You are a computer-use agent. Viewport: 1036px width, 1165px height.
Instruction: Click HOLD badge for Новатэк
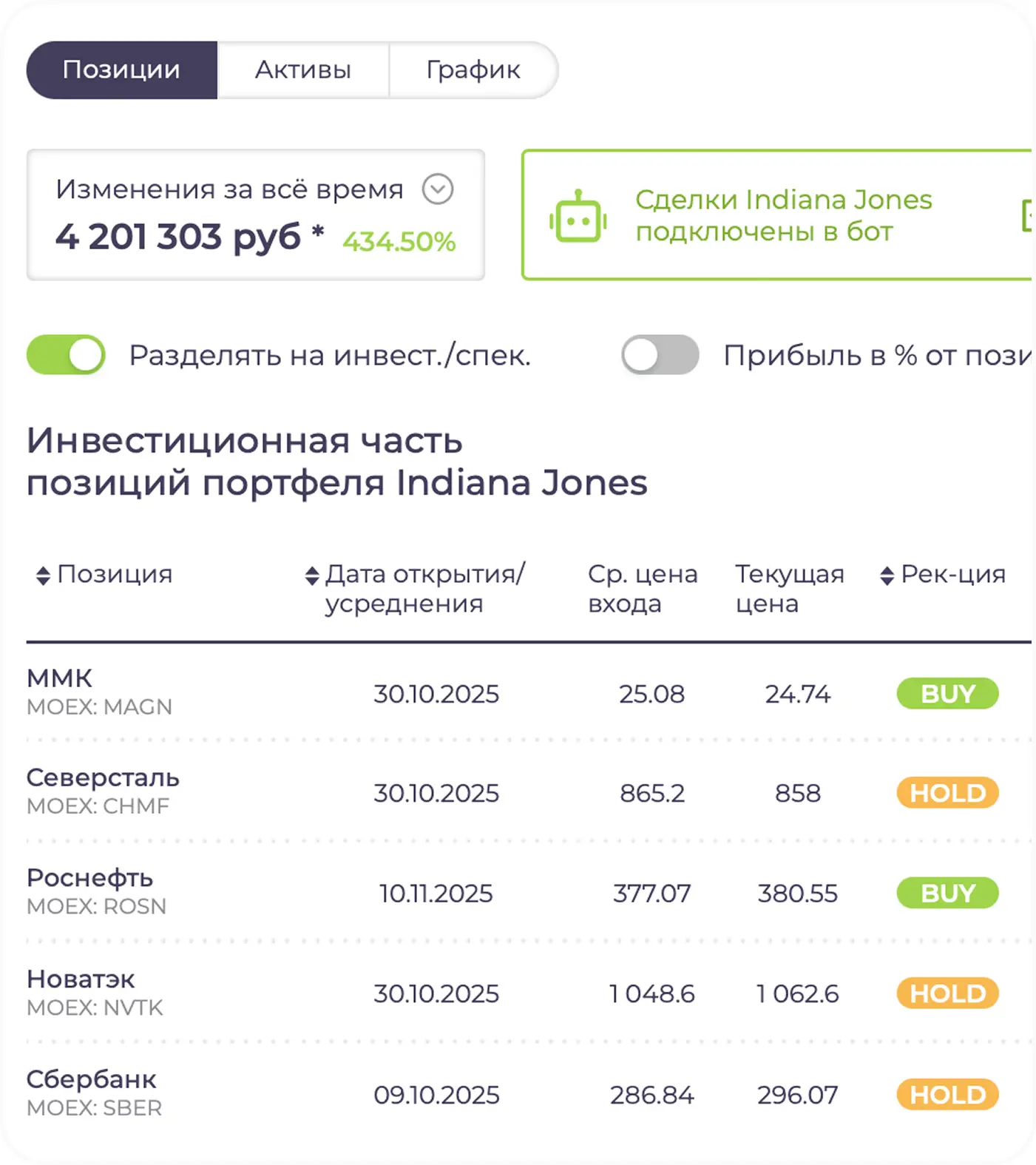point(947,993)
